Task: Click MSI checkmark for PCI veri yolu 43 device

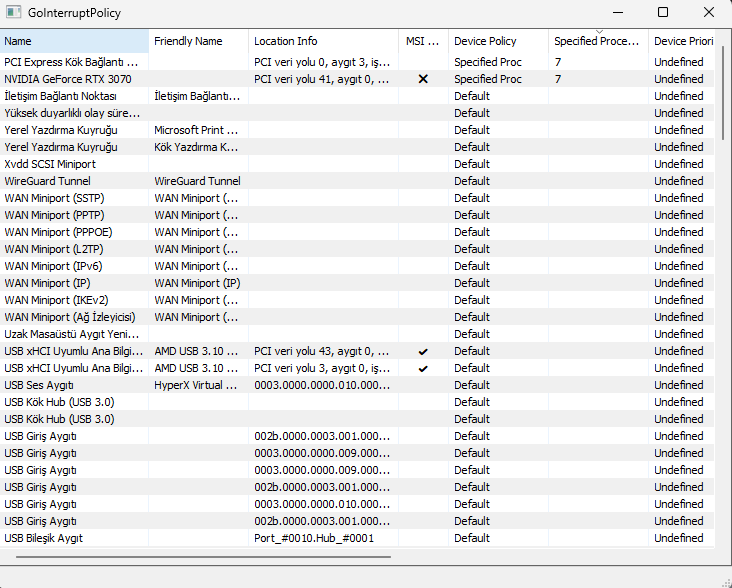Action: click(x=423, y=351)
